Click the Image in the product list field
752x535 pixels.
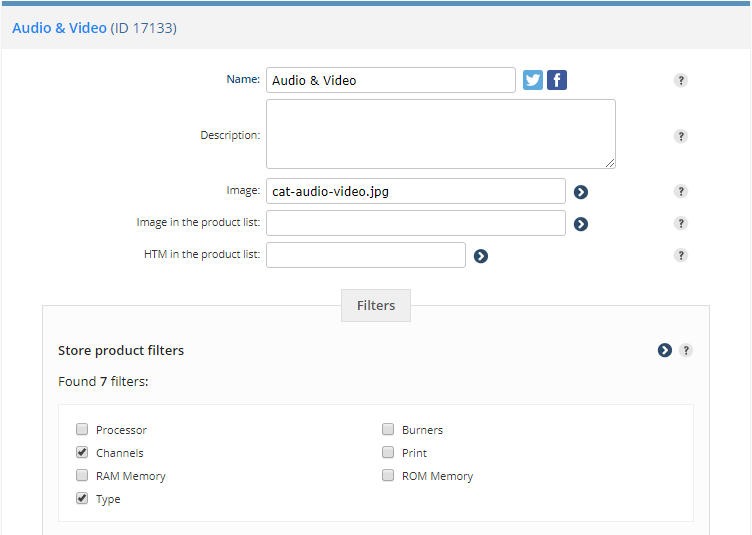[x=416, y=223]
